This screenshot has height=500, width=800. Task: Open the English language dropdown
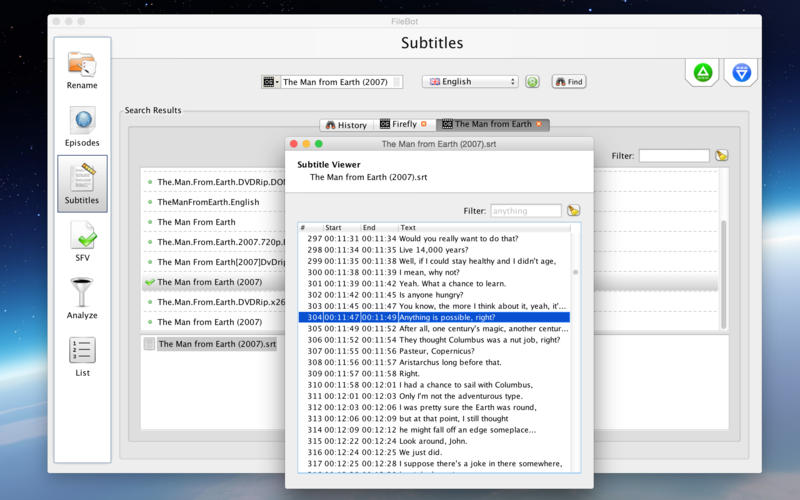(470, 82)
